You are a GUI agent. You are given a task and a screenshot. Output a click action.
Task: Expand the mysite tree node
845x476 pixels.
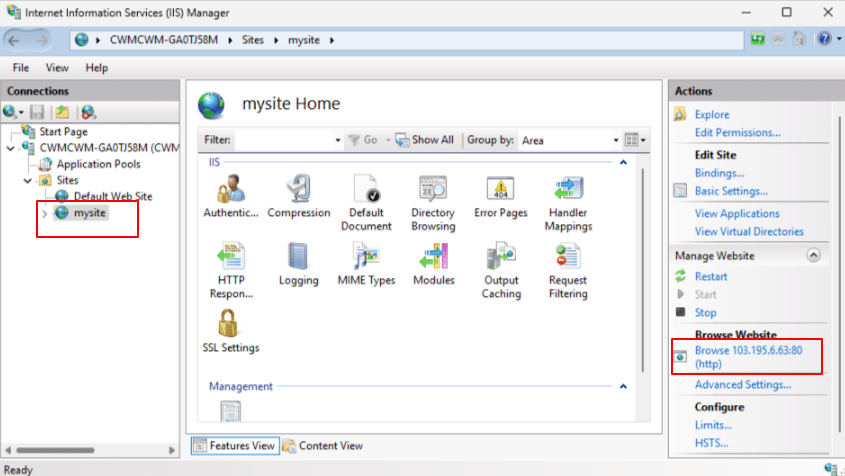(45, 214)
